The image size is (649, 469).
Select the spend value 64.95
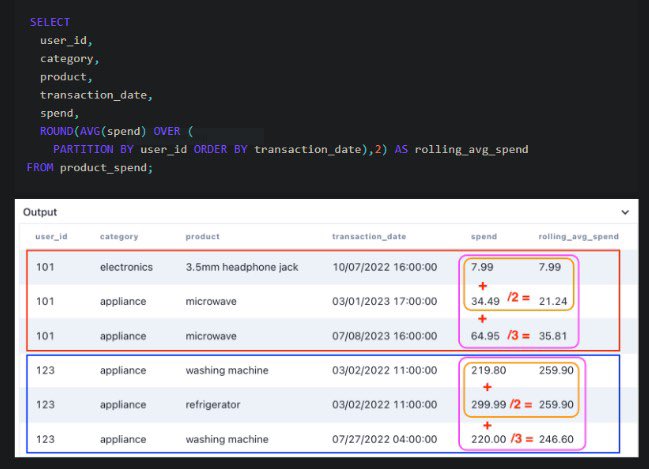(x=485, y=336)
